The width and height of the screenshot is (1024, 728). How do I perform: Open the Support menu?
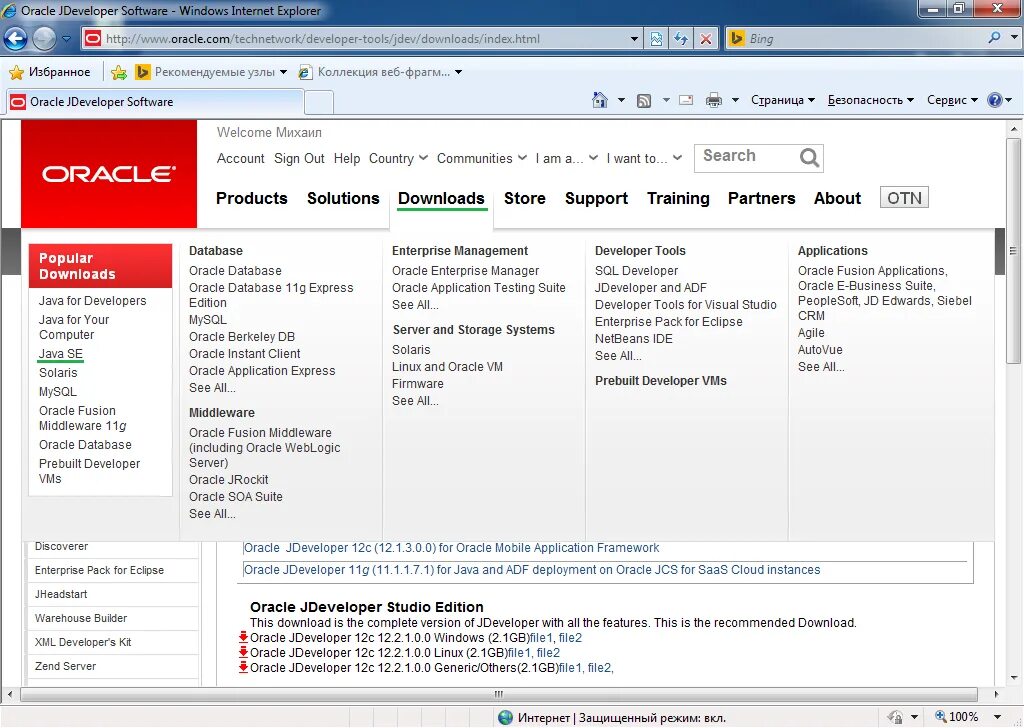596,198
